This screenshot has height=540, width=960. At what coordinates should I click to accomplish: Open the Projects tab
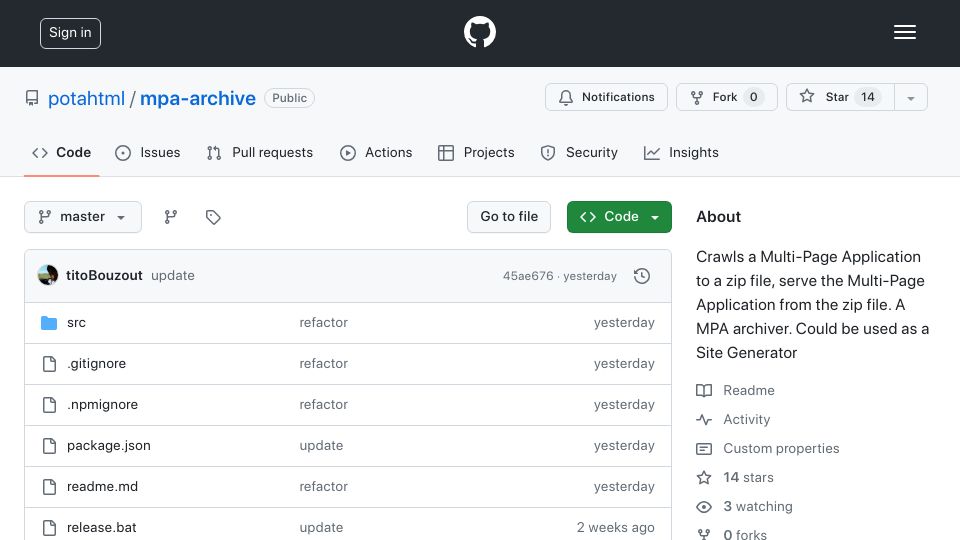476,152
